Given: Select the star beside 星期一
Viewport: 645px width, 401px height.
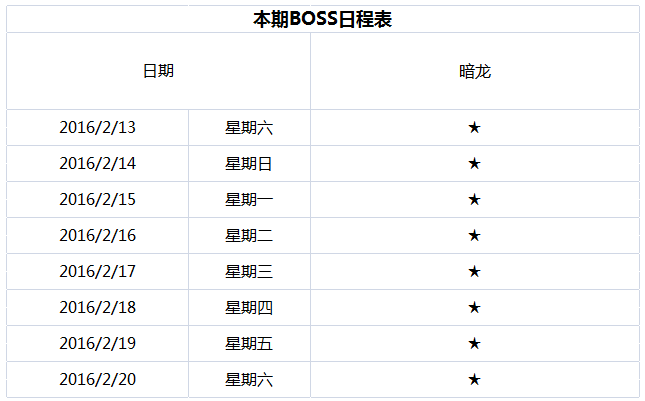Looking at the screenshot, I should [x=474, y=200].
